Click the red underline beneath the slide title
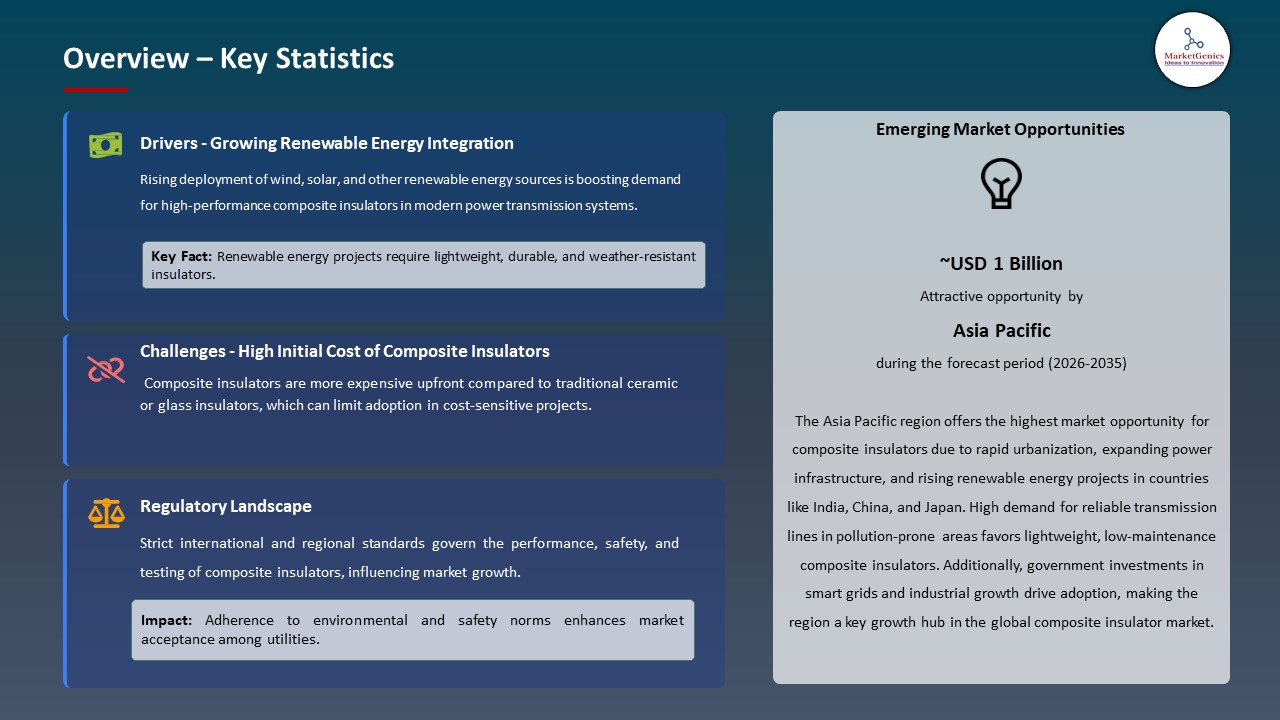 (95, 87)
